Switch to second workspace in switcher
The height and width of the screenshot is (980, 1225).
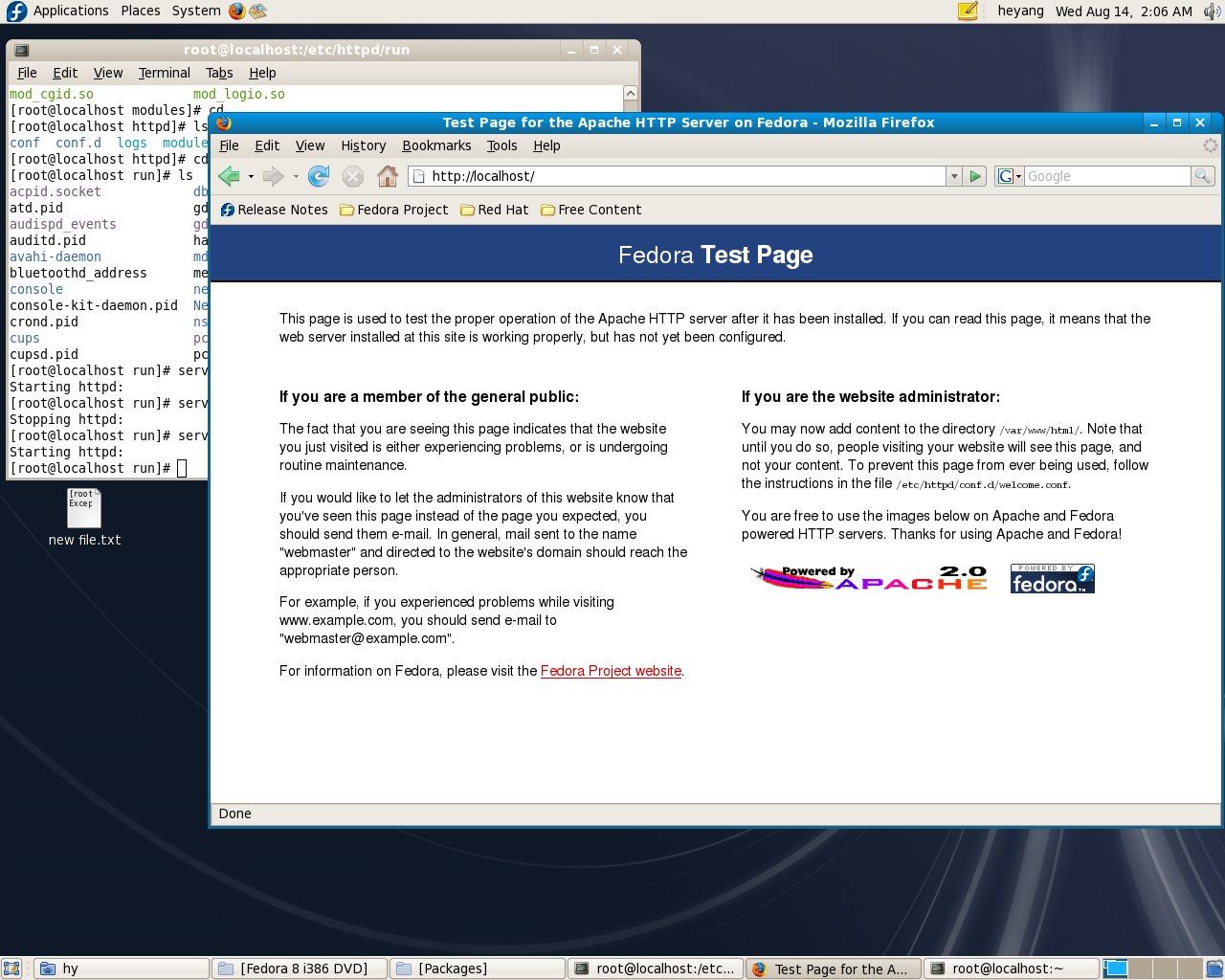(1141, 969)
